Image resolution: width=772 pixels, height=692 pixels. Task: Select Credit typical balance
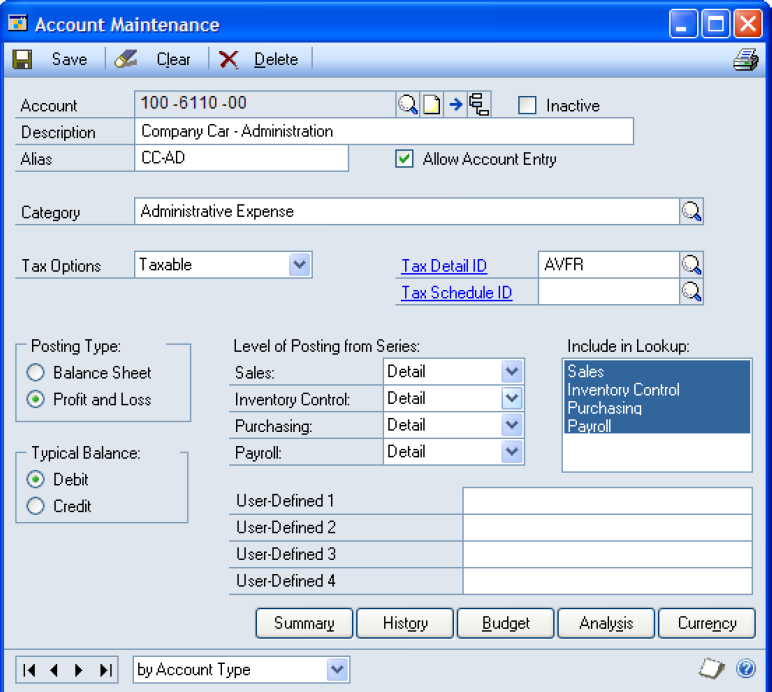(x=36, y=506)
